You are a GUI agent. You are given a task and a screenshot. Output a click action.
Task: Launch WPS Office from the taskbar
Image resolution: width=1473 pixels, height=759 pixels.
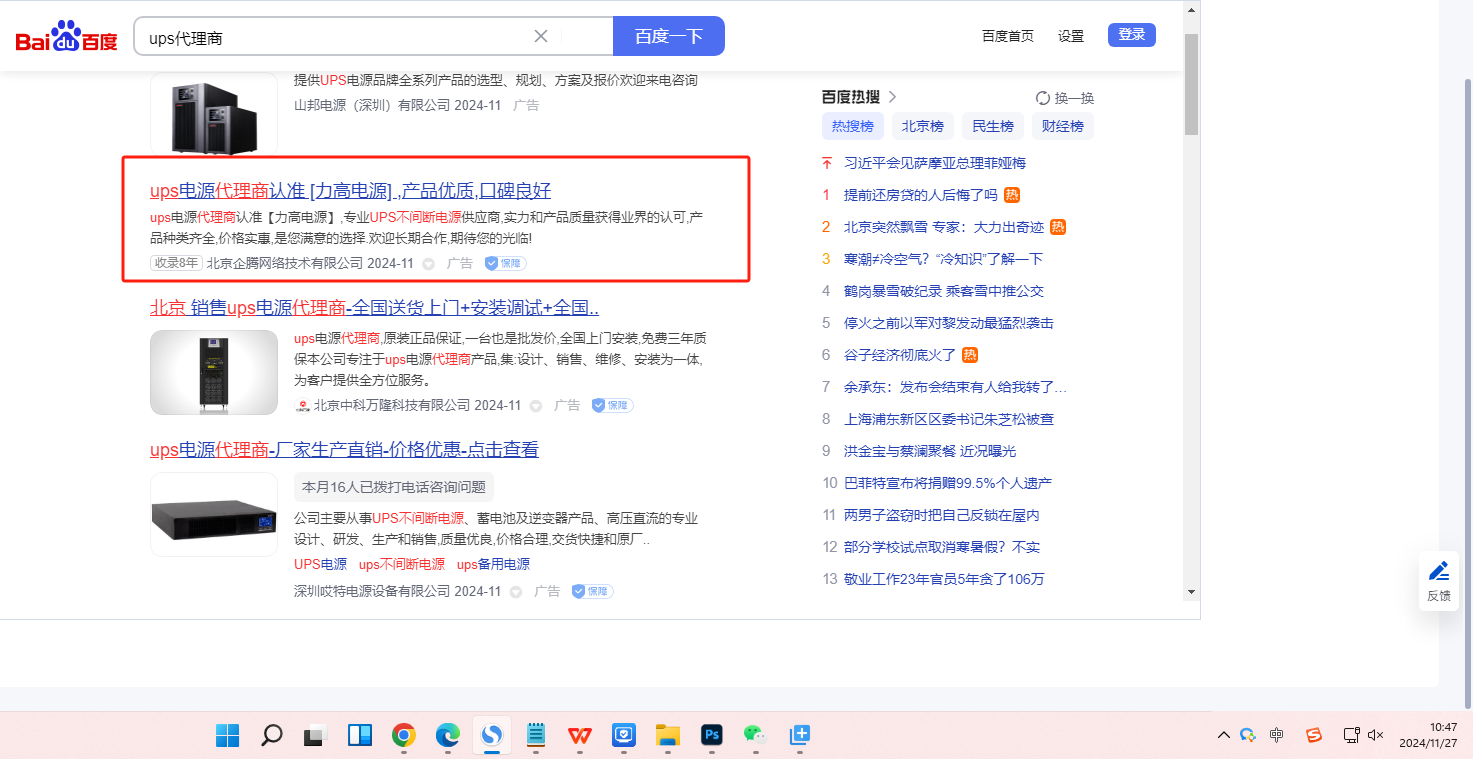click(x=579, y=735)
